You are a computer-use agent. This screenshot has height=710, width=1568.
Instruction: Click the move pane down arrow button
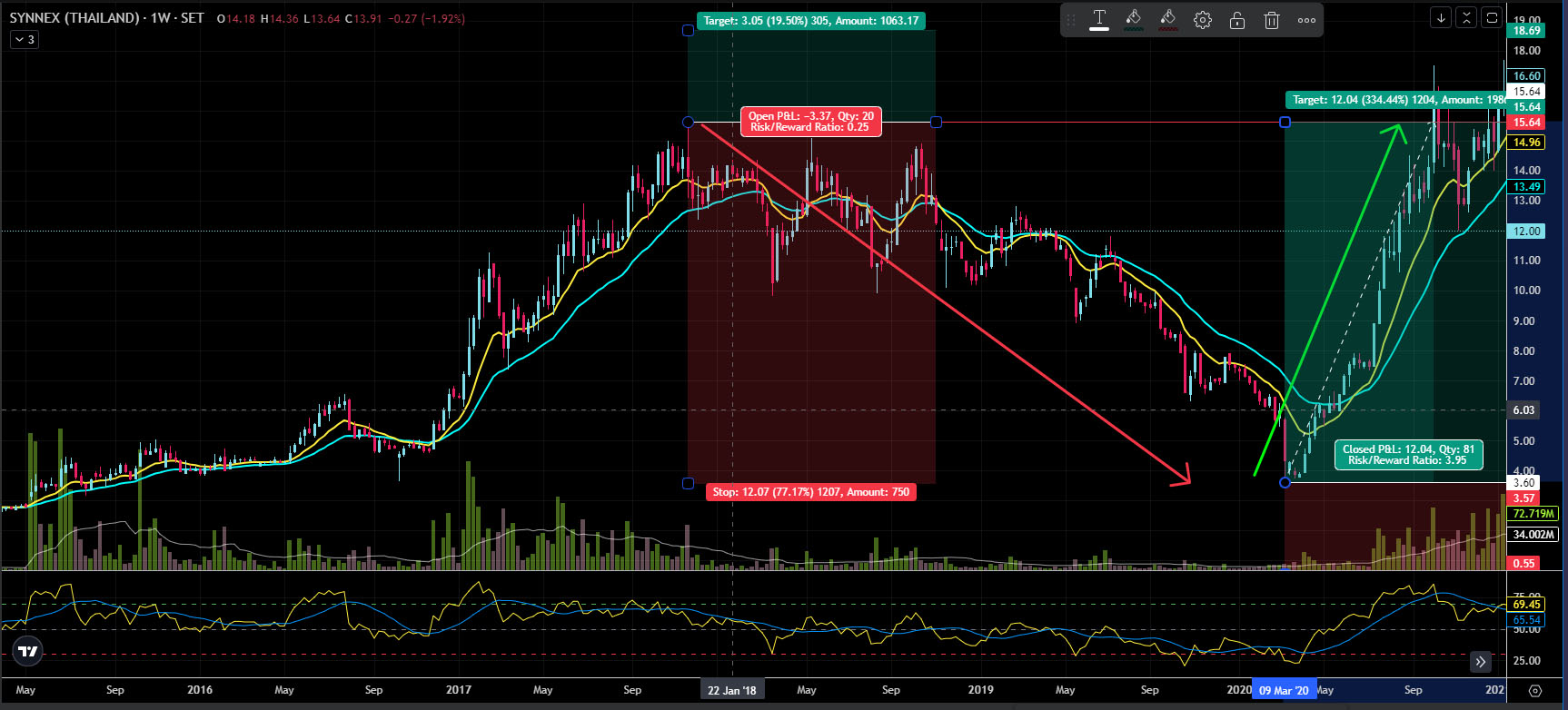(1441, 17)
